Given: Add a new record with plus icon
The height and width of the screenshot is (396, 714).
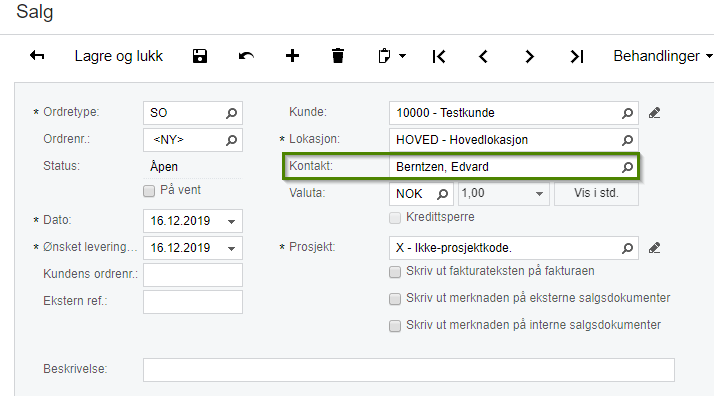Looking at the screenshot, I should [292, 56].
